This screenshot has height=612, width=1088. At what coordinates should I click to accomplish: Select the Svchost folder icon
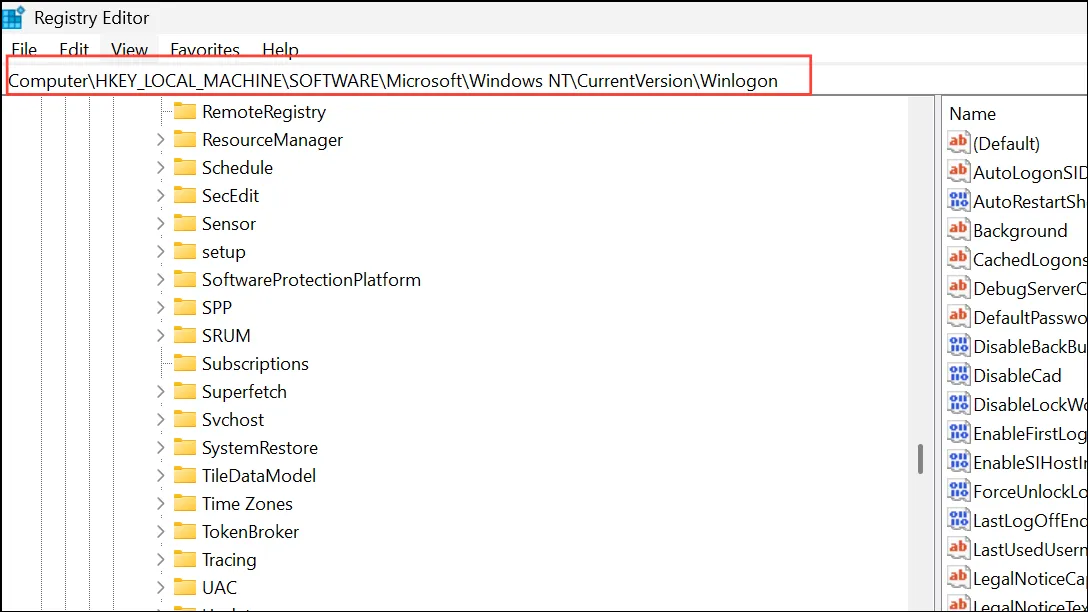pos(185,419)
